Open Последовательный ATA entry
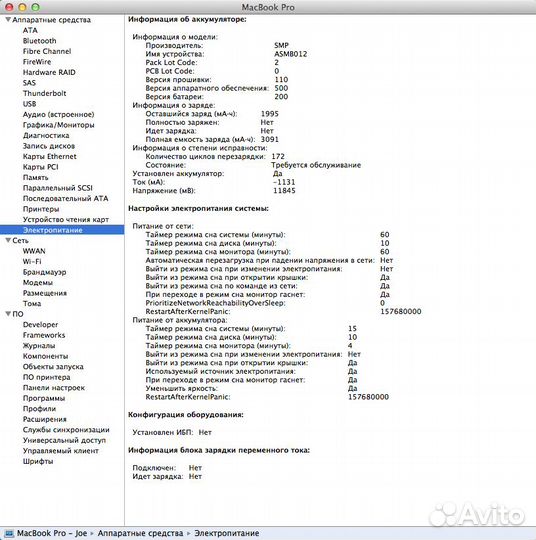536x540 pixels. point(65,198)
